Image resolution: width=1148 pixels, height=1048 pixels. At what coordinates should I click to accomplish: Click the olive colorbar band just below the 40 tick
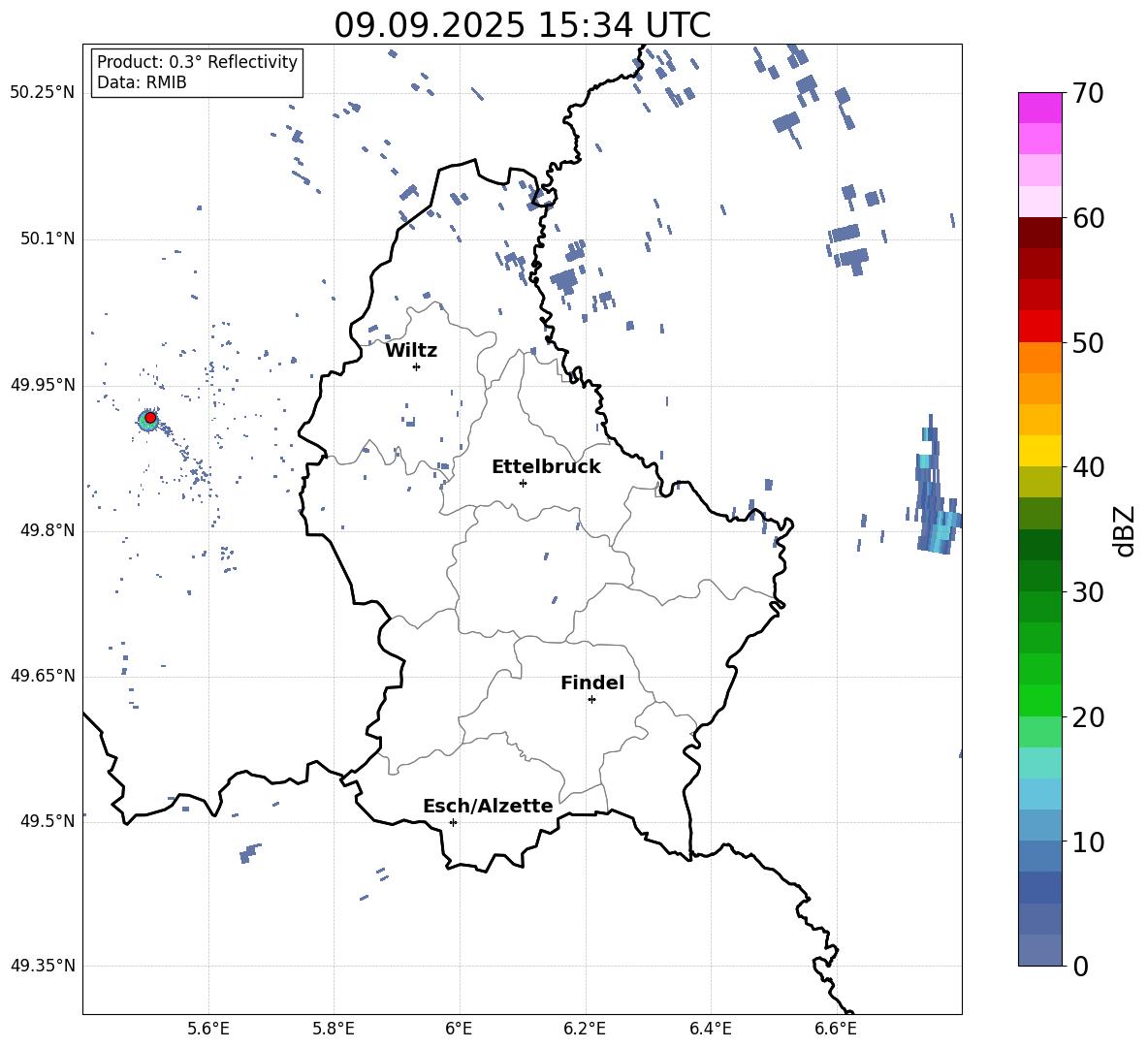coord(1039,482)
